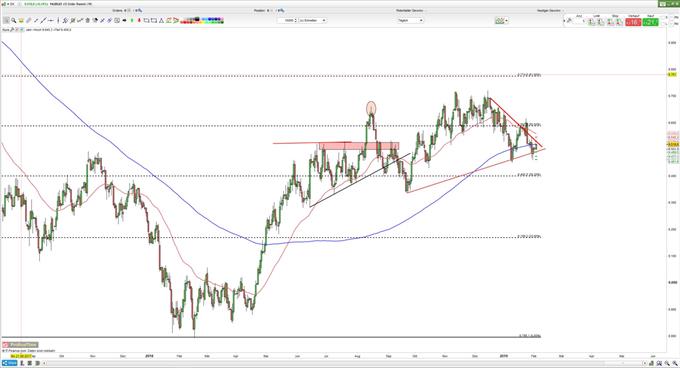Viewport: 680px width, 368px height.
Task: Select the triangle drawing tool
Action: pyautogui.click(x=161, y=20)
